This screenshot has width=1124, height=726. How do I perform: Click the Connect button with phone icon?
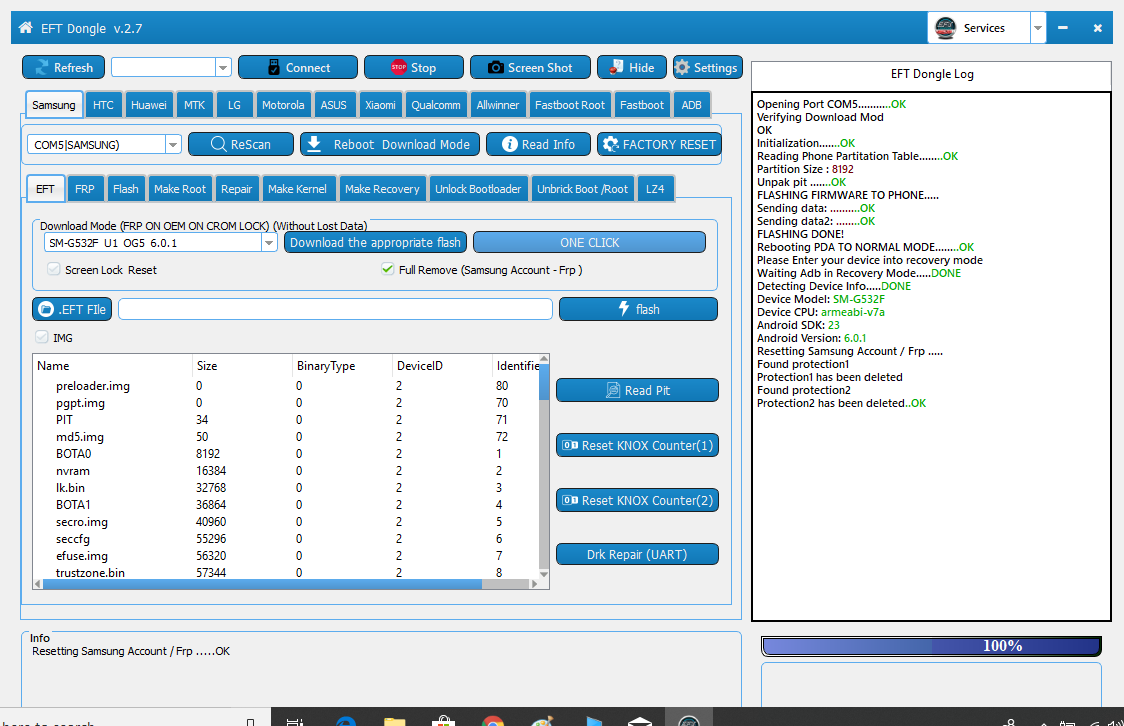point(297,67)
